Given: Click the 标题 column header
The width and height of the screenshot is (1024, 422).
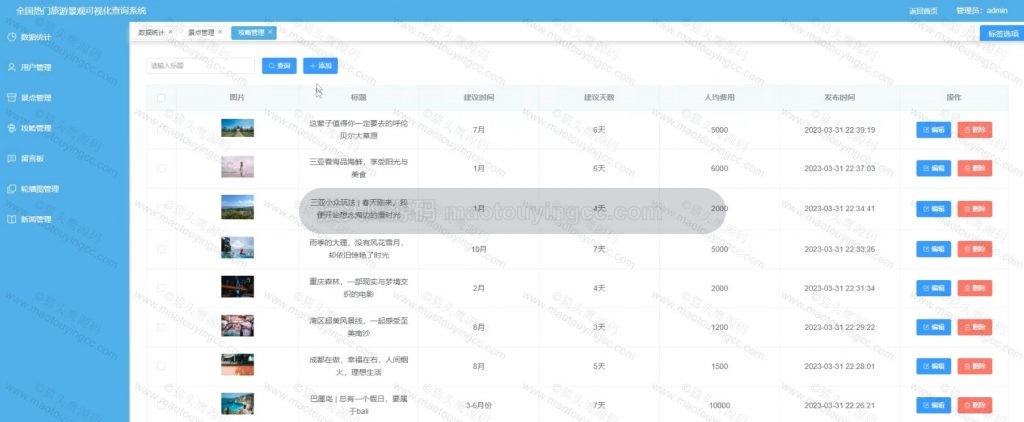Looking at the screenshot, I should 358,98.
